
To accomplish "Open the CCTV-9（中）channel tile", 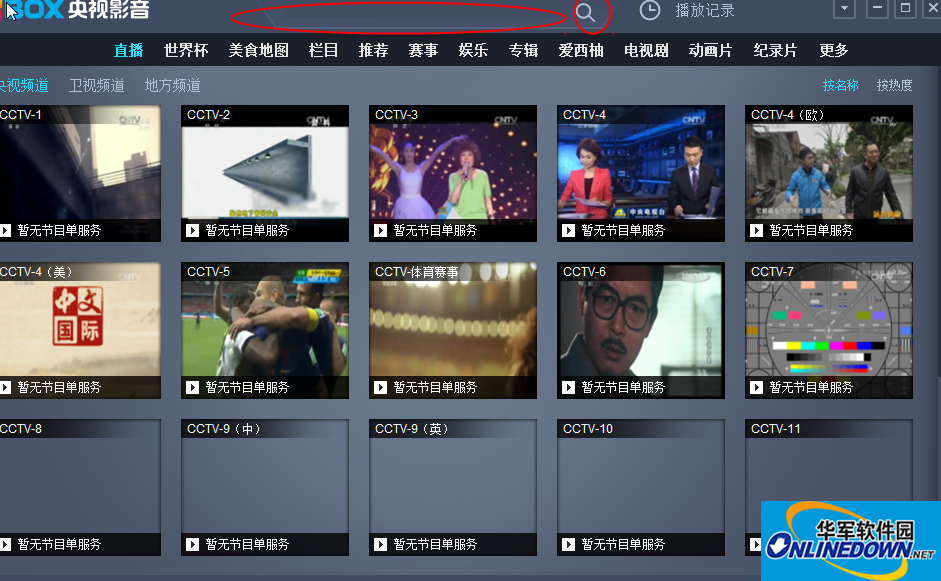I will tap(265, 487).
